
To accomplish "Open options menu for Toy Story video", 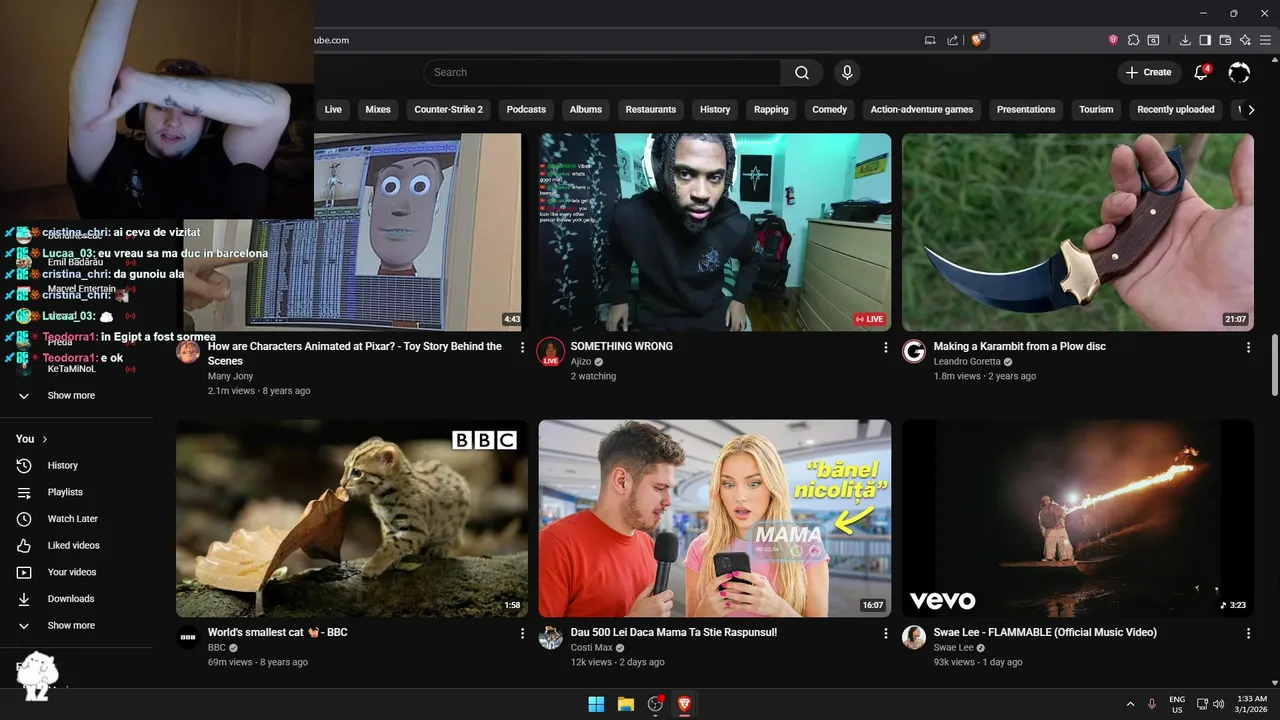I will [x=522, y=347].
